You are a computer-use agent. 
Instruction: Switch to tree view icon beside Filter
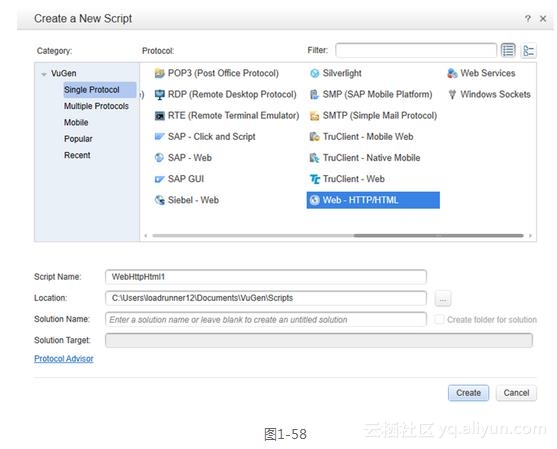[528, 50]
